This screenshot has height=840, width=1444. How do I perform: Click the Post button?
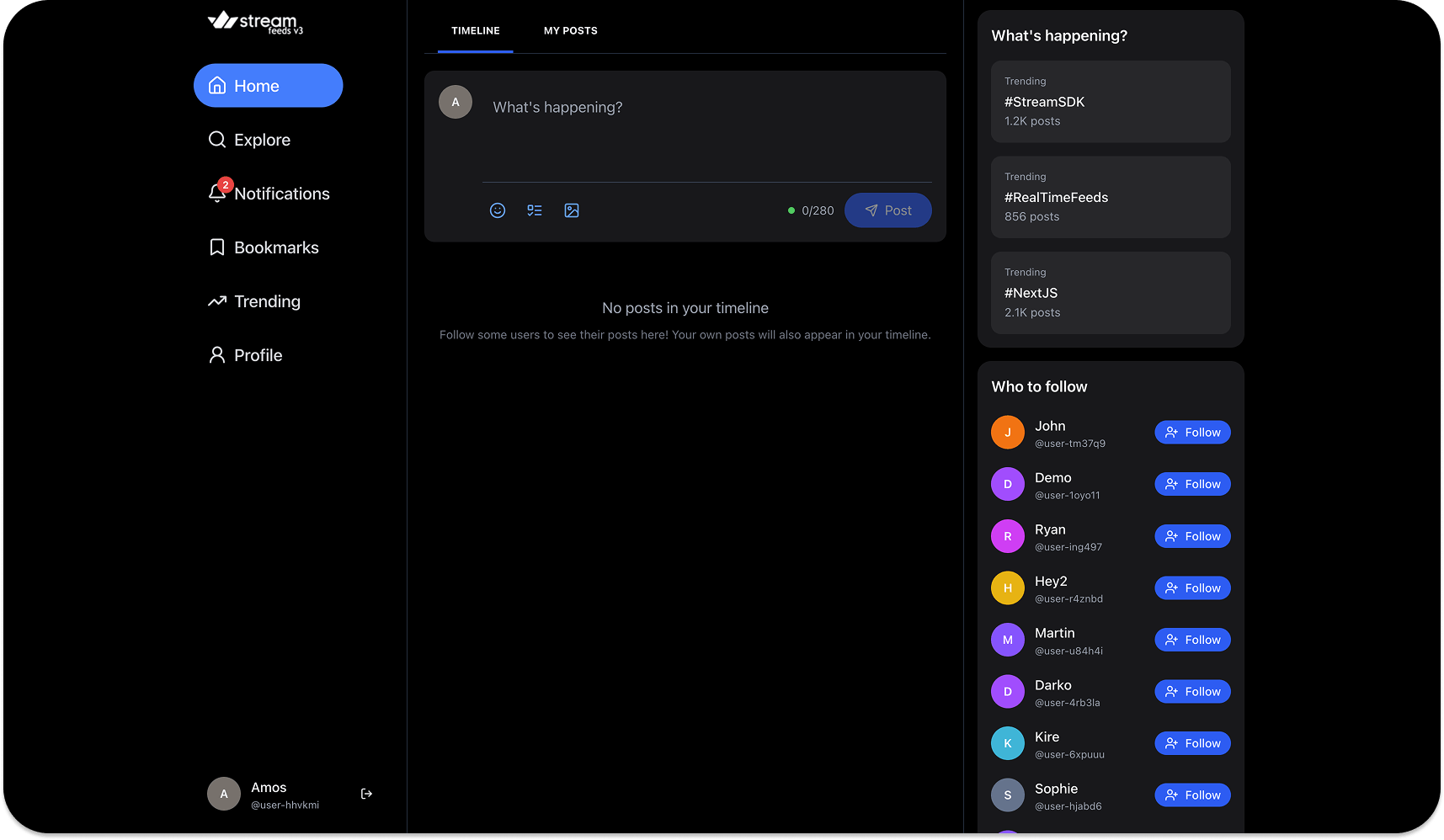click(888, 210)
